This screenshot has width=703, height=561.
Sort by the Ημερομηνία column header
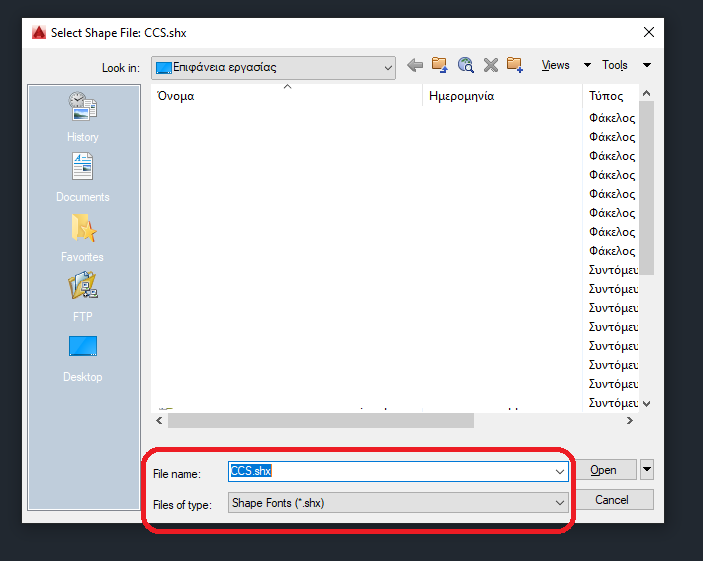pos(503,96)
